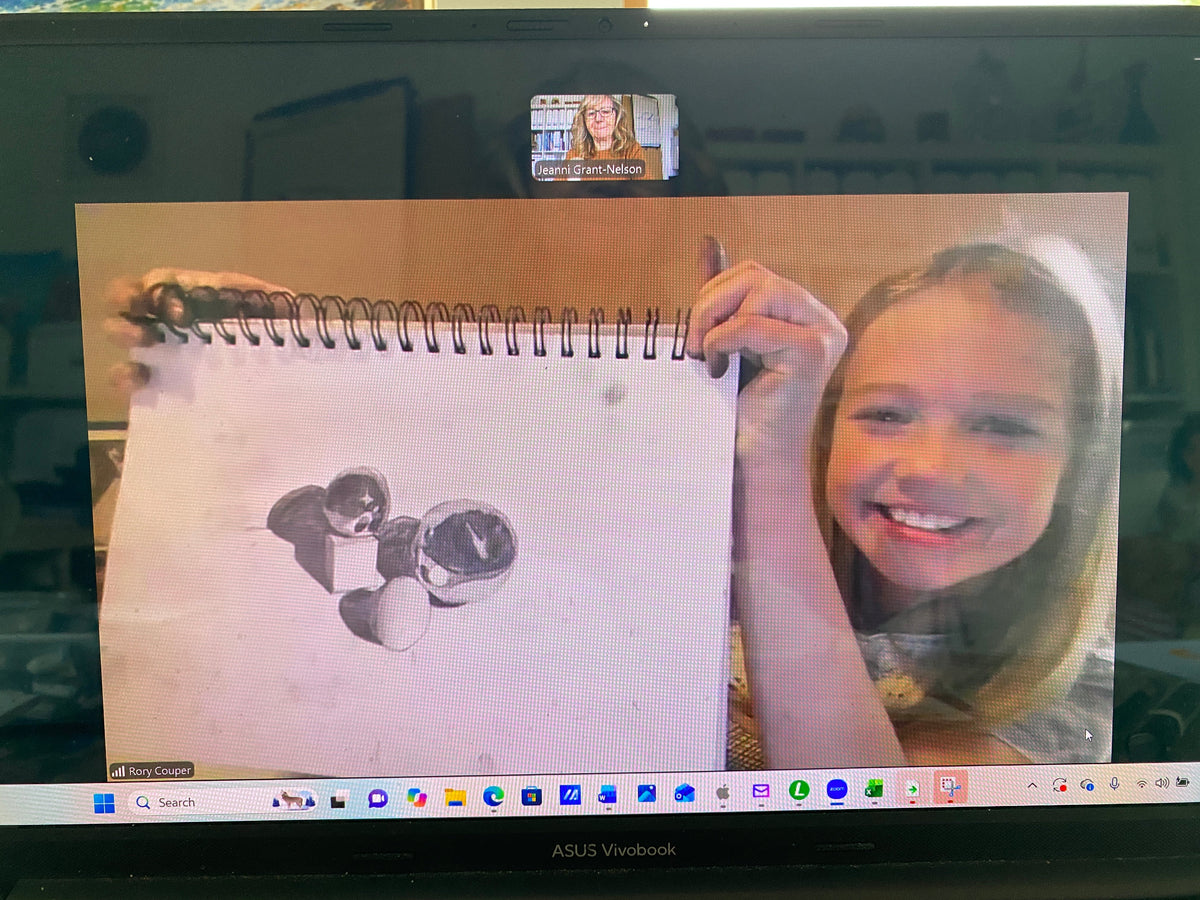Open Microsoft Excel from taskbar

pos(874,789)
